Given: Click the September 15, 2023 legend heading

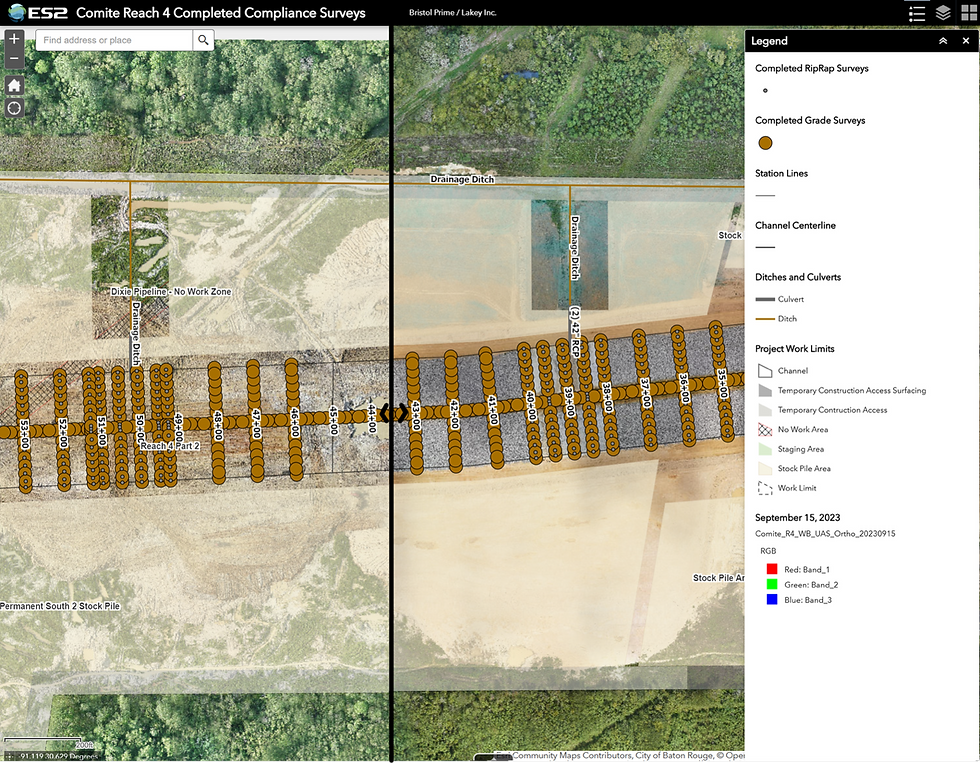Looking at the screenshot, I should tap(798, 517).
